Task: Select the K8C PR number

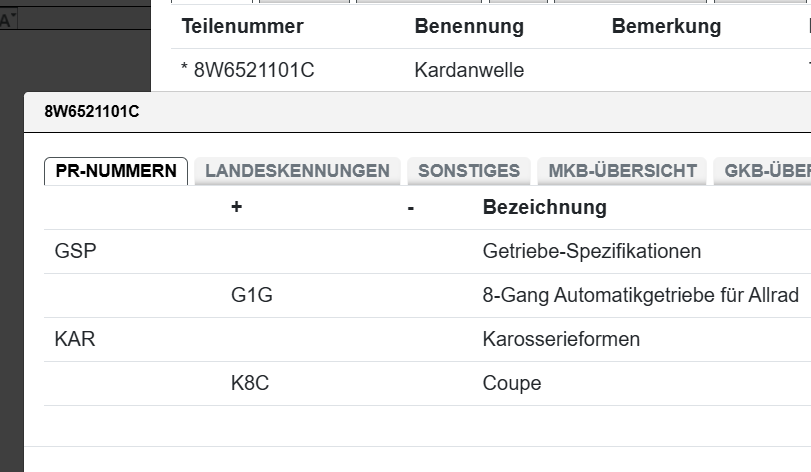Action: pos(251,383)
